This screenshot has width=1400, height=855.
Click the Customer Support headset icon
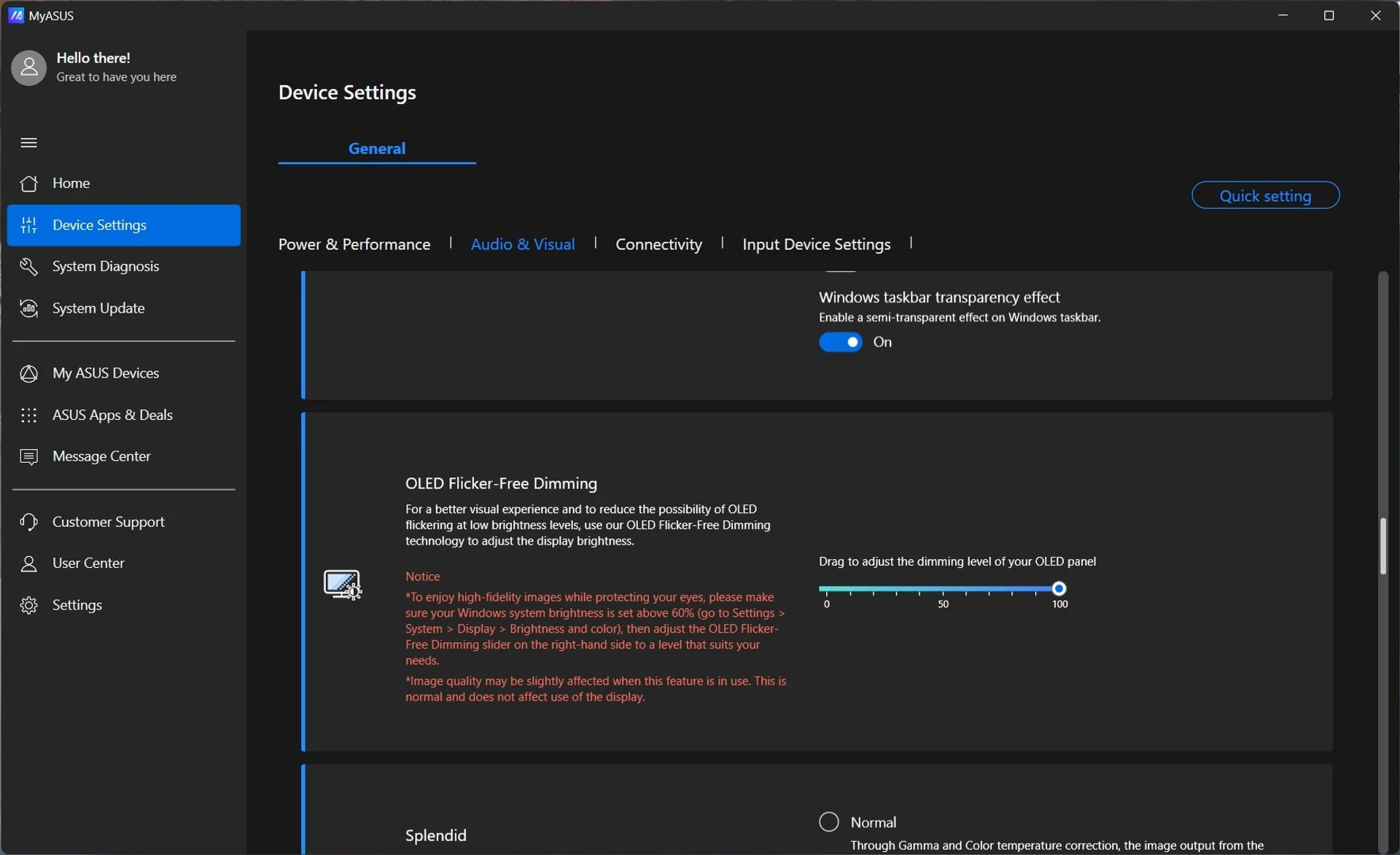(x=28, y=522)
